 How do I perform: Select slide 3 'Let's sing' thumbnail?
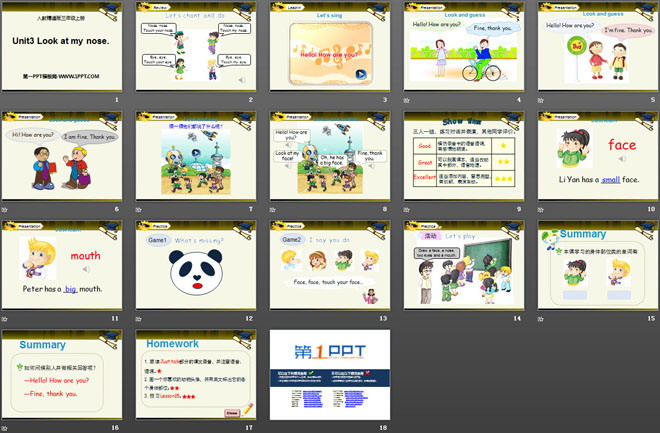pyautogui.click(x=330, y=46)
